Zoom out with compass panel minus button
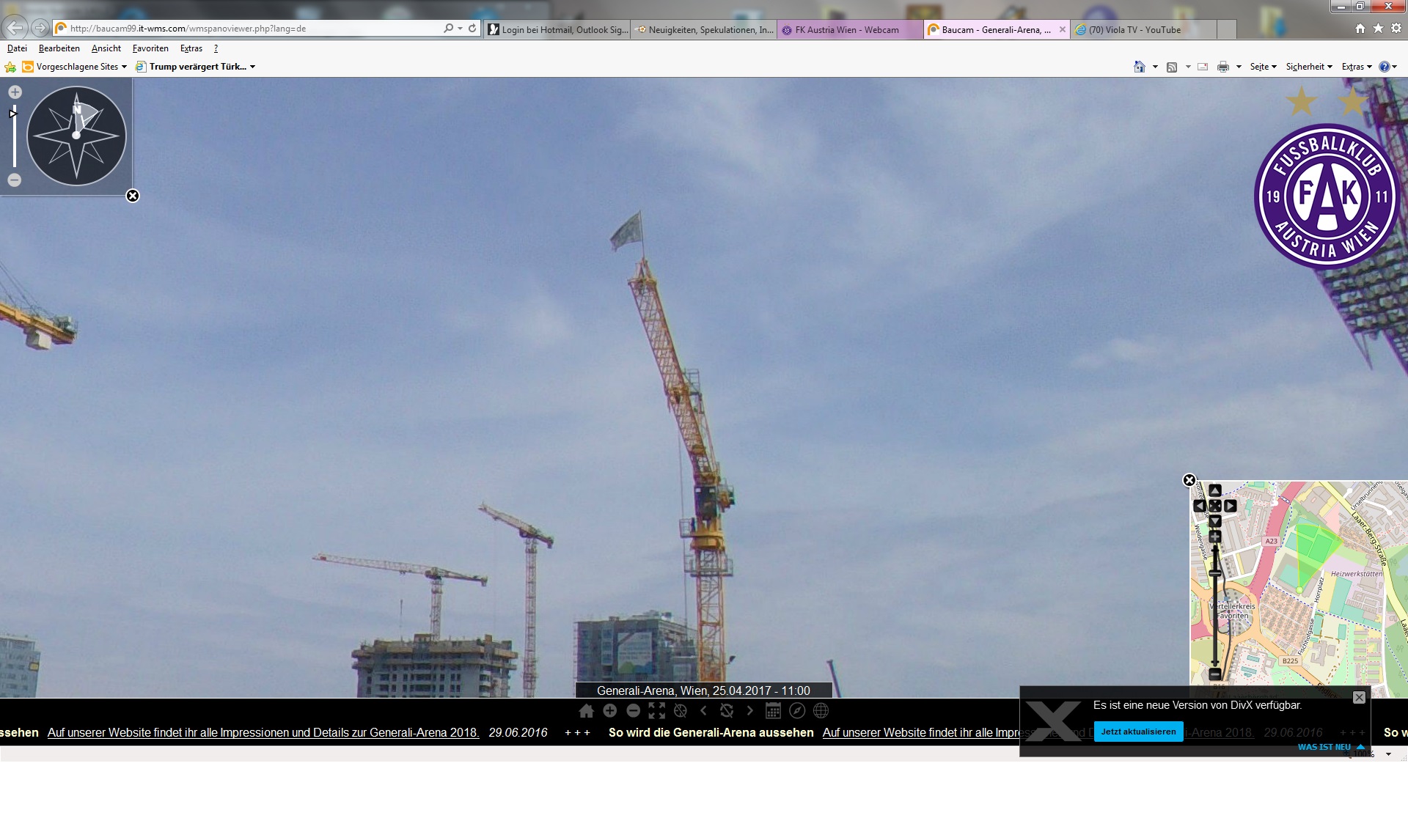Viewport: 1408px width, 840px height. coord(15,180)
